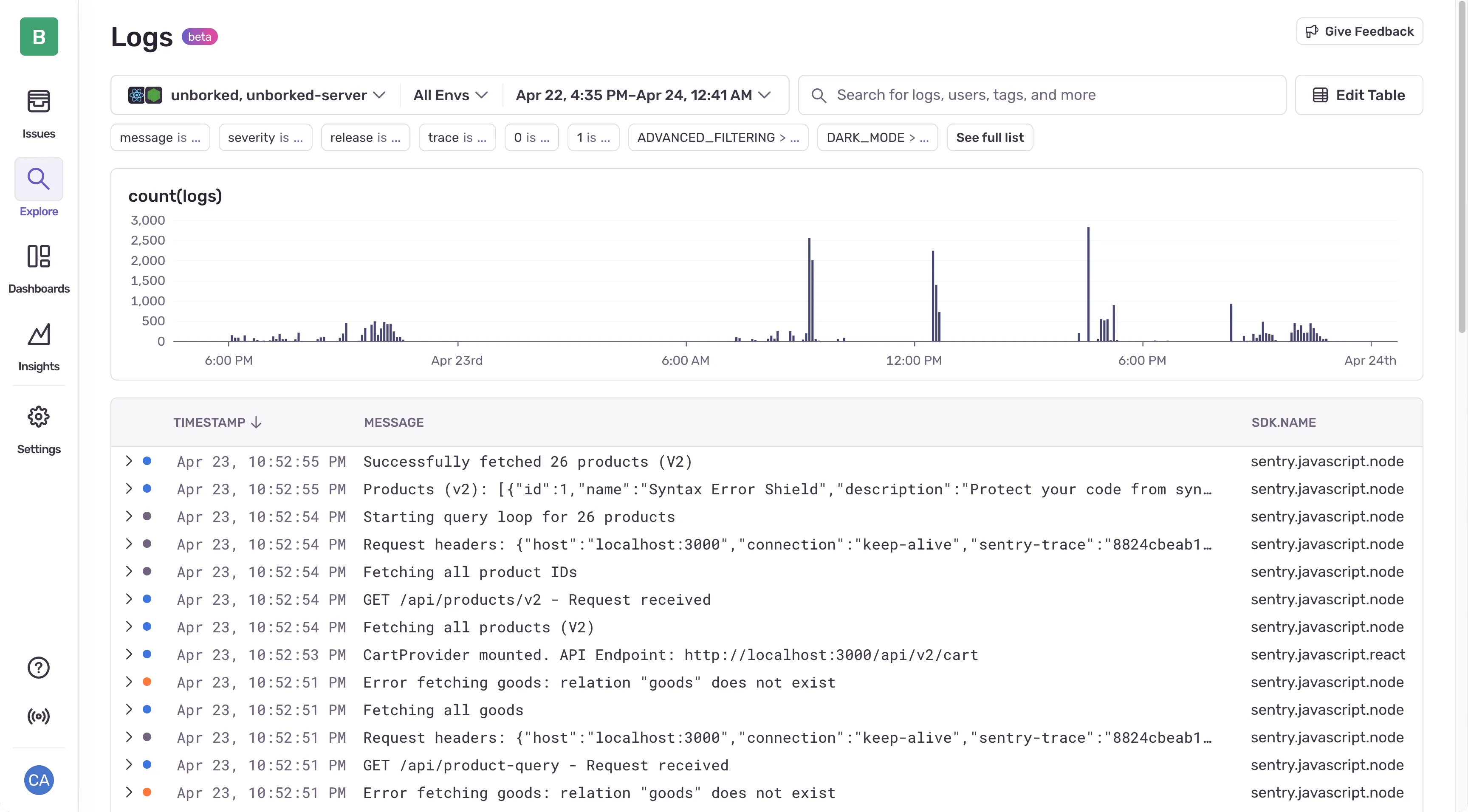This screenshot has width=1468, height=812.
Task: Select the DARK_MODE filter chip
Action: [876, 137]
